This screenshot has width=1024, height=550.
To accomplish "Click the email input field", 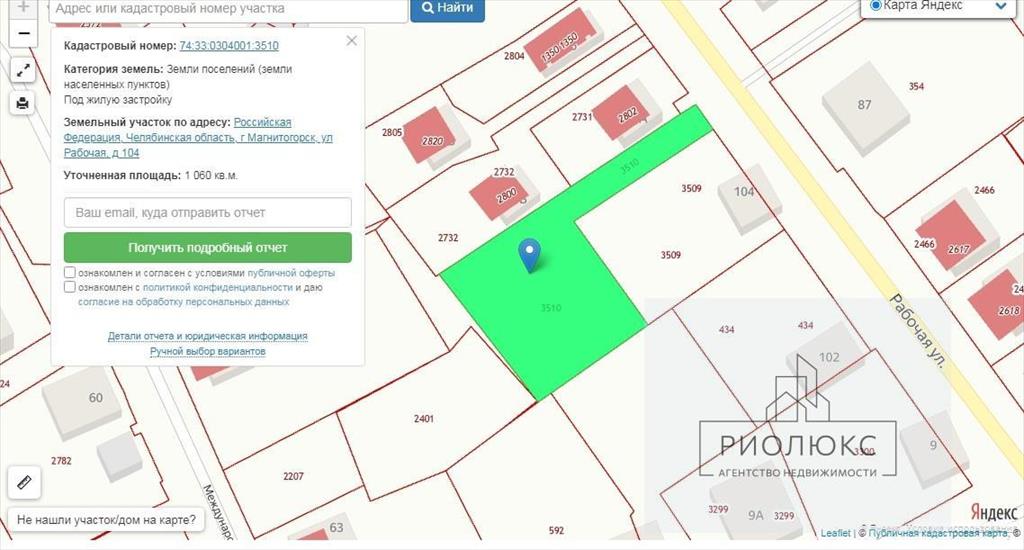I will (208, 212).
